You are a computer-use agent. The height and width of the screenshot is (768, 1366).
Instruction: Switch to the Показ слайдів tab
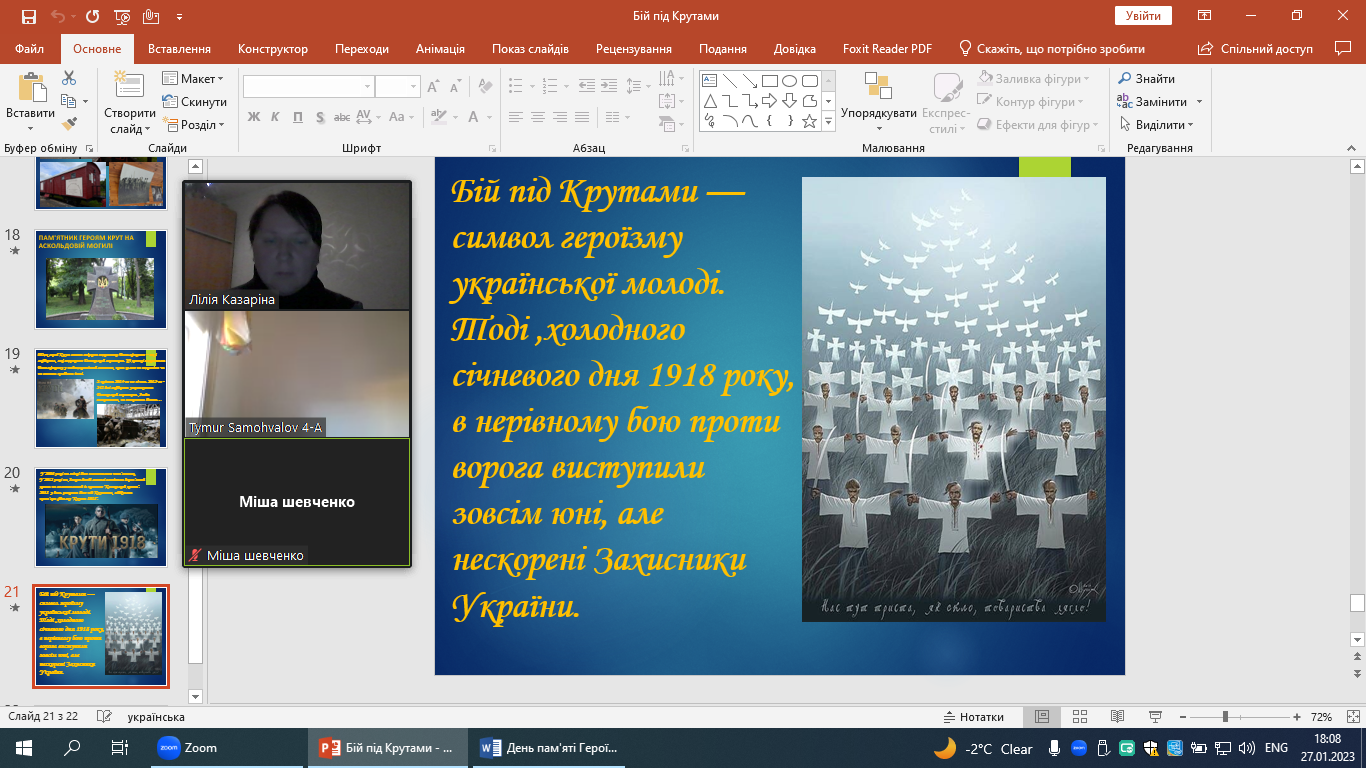(530, 49)
